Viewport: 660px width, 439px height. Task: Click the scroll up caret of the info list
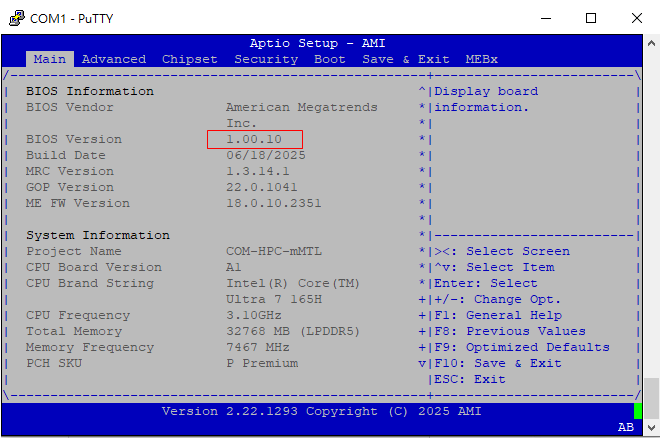(422, 91)
